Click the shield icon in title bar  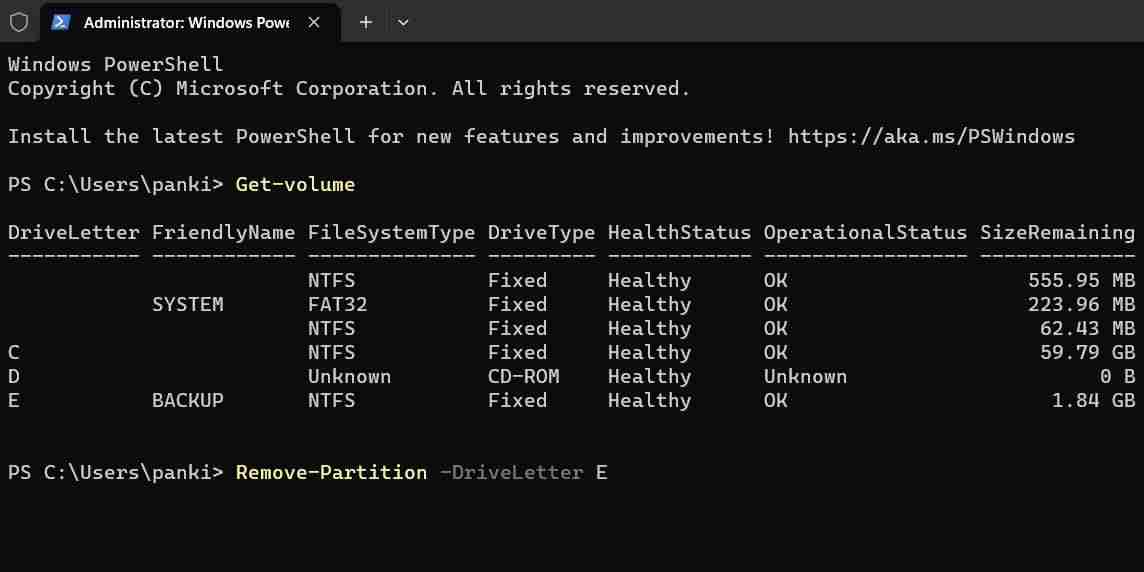click(19, 22)
